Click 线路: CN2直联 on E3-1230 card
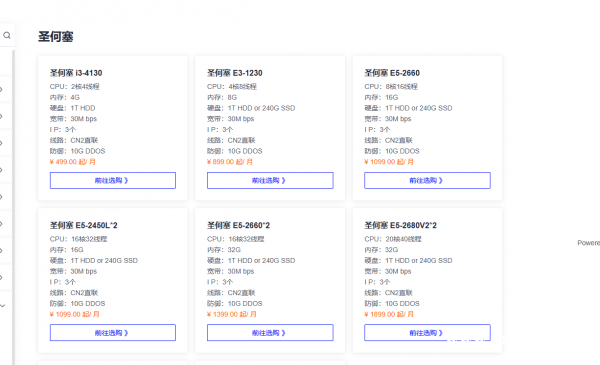The image size is (600, 365). (x=231, y=140)
